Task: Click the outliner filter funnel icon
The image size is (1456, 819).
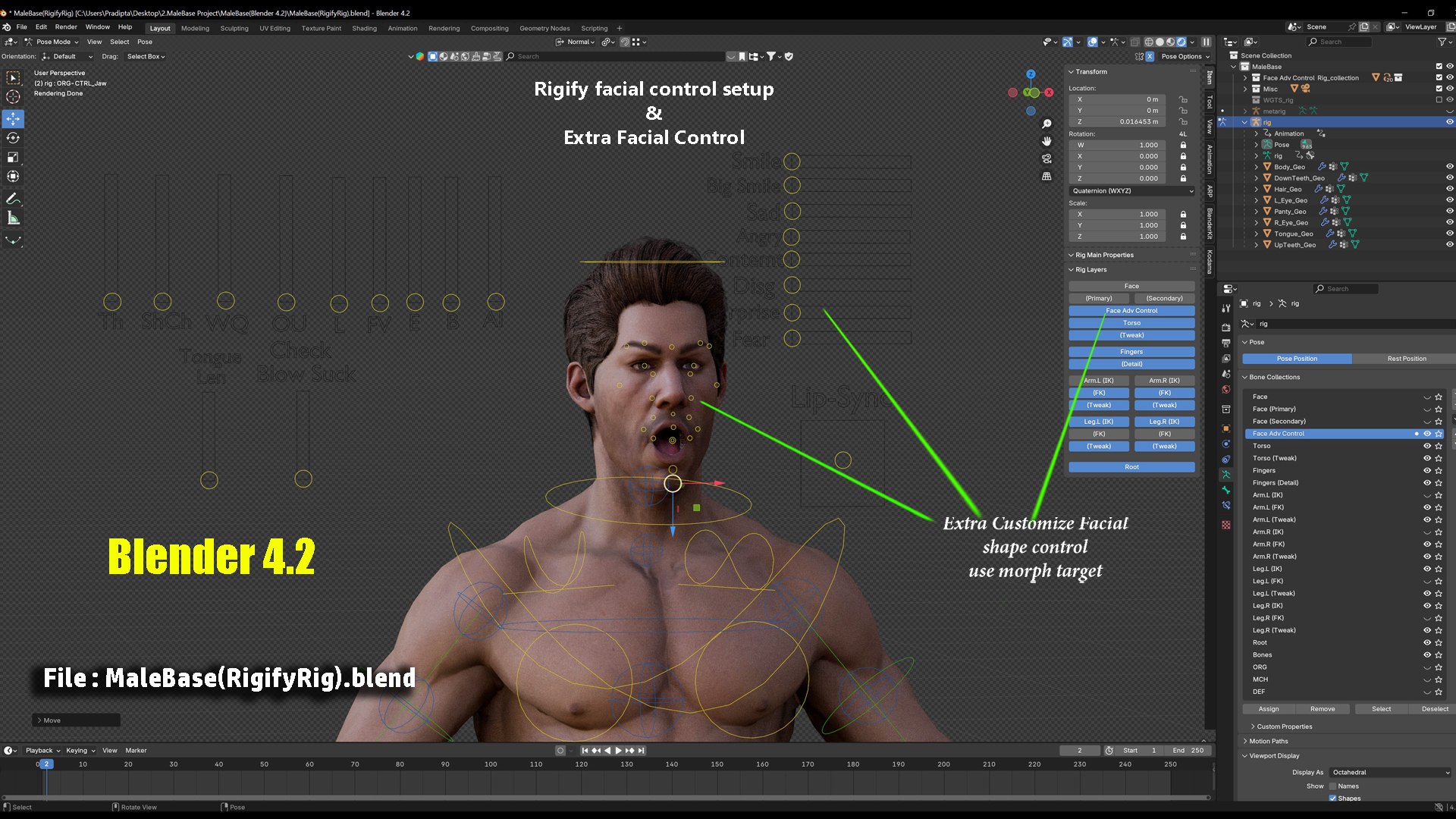Action: click(1441, 42)
